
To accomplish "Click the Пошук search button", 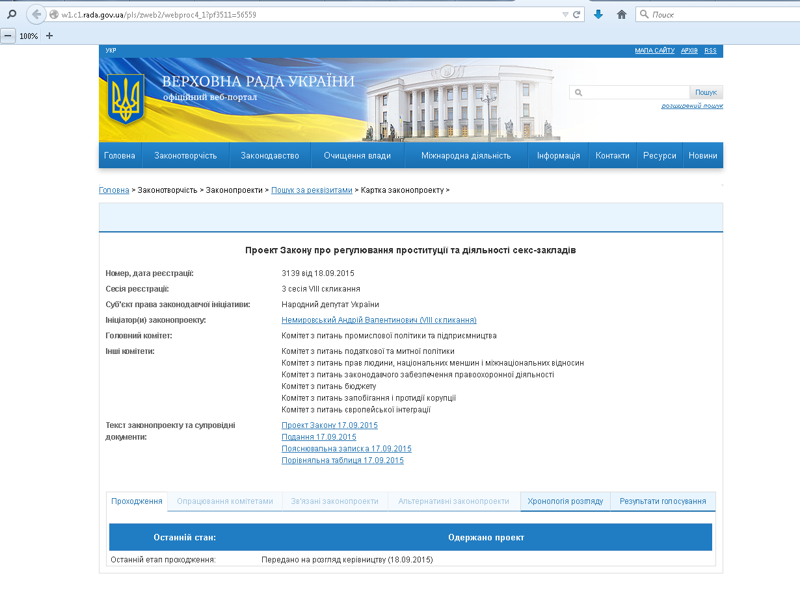I will point(707,91).
